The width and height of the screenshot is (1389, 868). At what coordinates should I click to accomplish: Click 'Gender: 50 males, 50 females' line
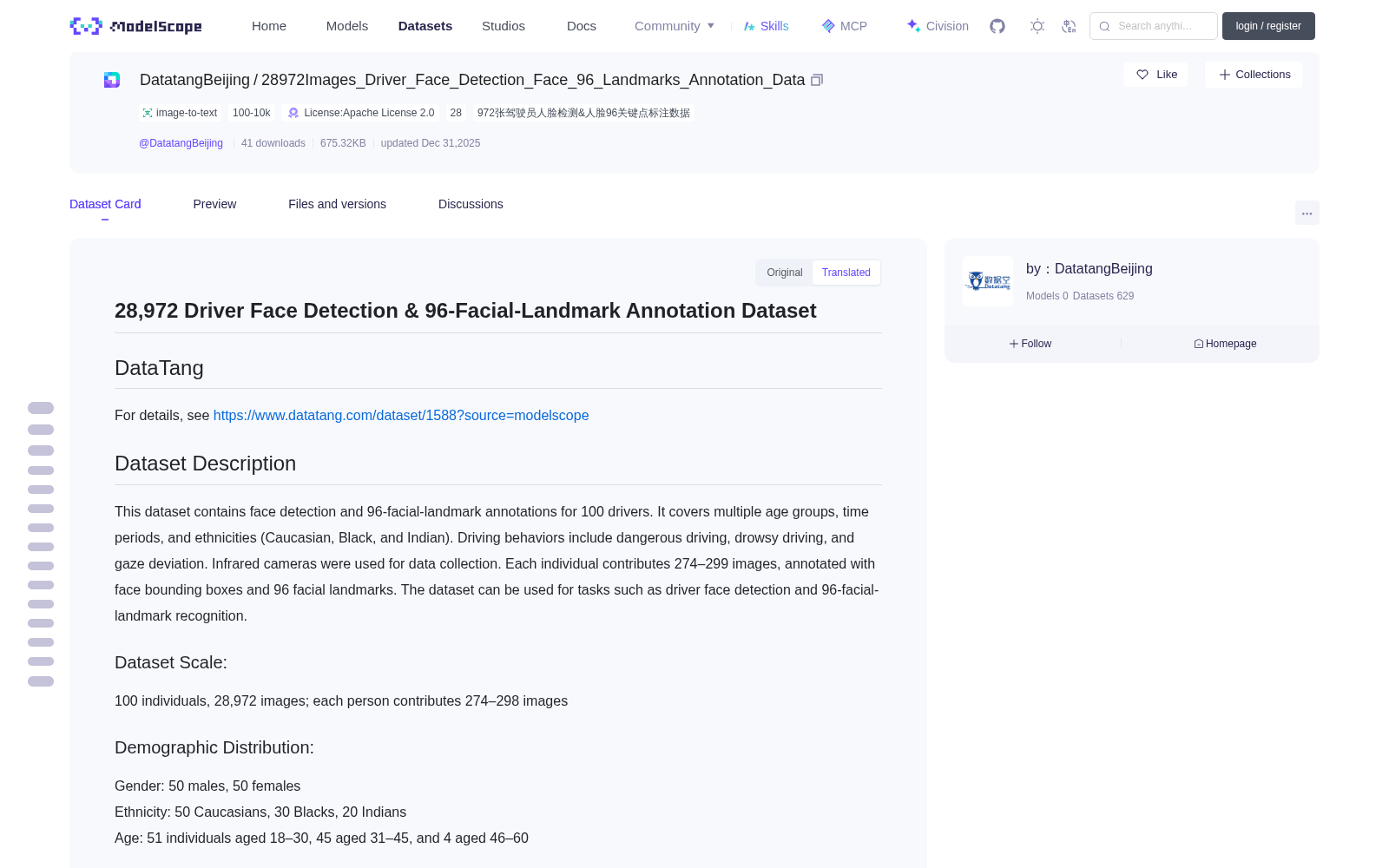[x=207, y=786]
